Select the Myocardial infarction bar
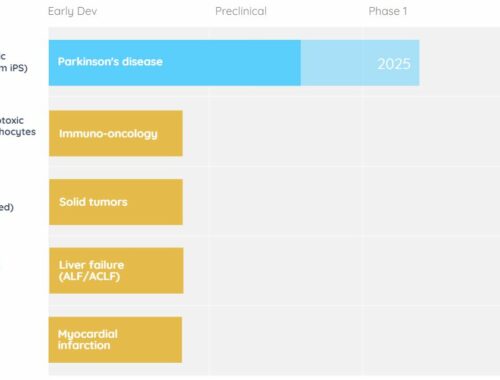This screenshot has height=380, width=500. point(115,340)
